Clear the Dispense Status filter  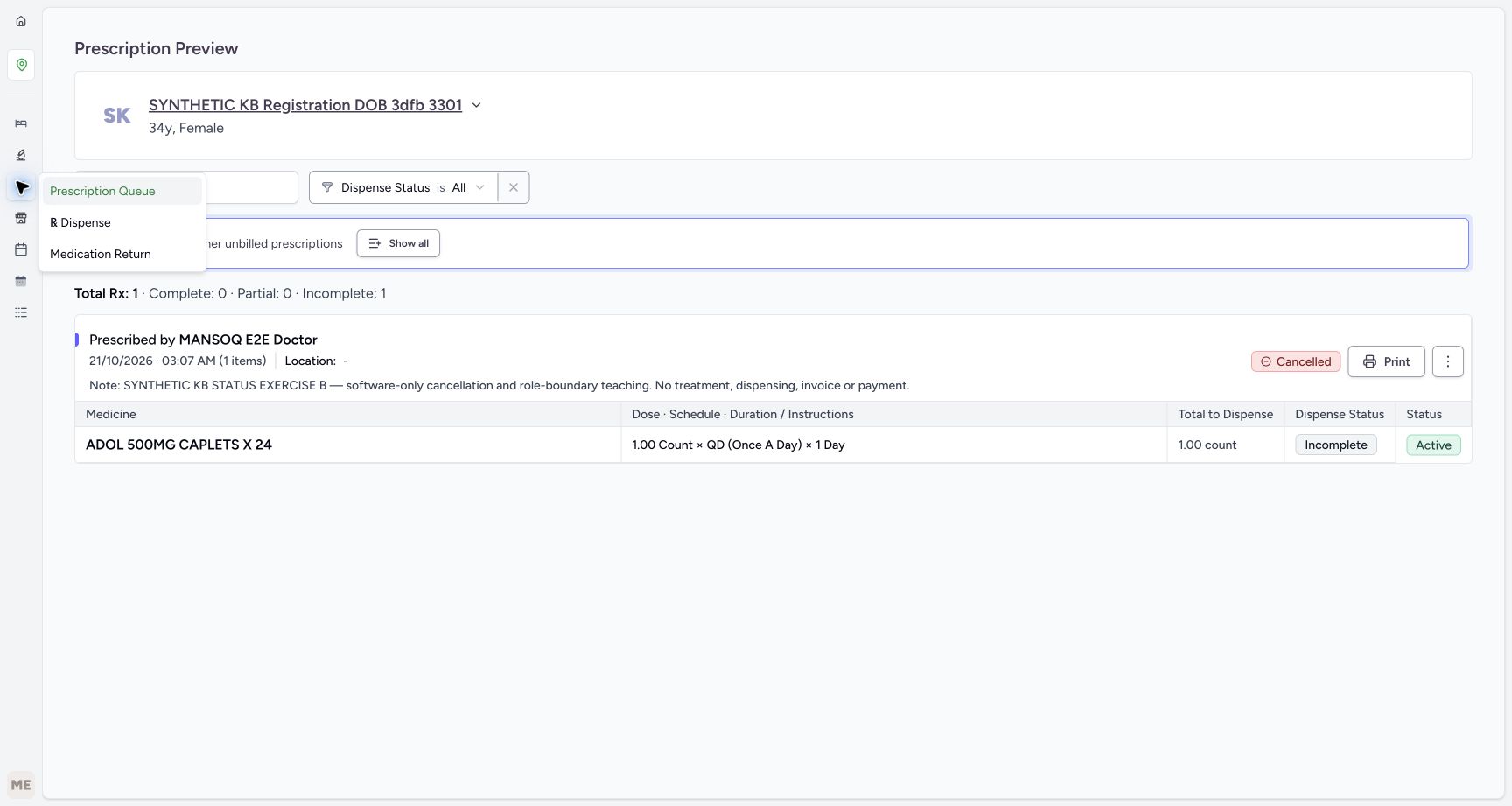click(514, 187)
